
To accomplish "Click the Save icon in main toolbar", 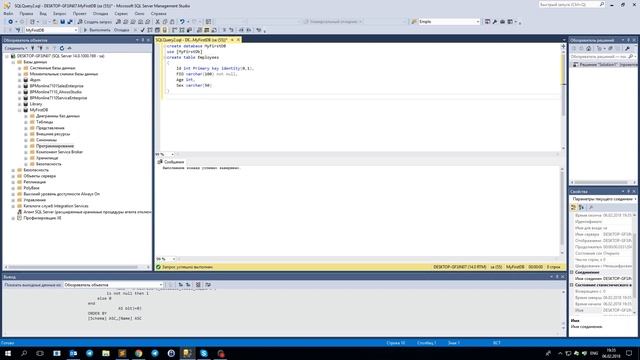I will point(62,22).
